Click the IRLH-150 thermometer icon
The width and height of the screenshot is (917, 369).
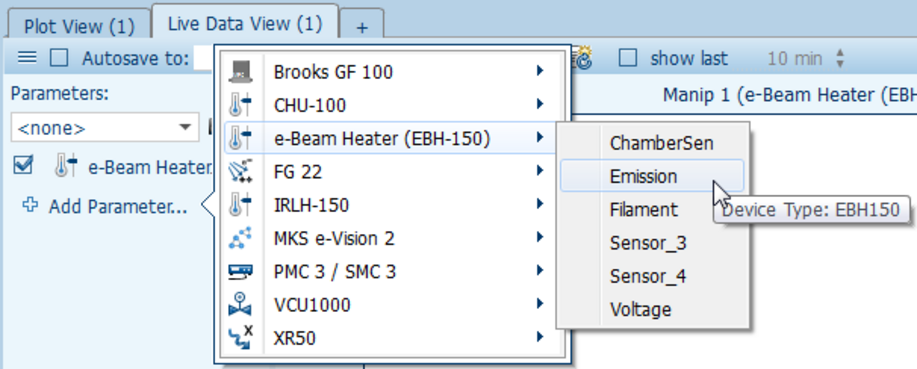tap(240, 205)
